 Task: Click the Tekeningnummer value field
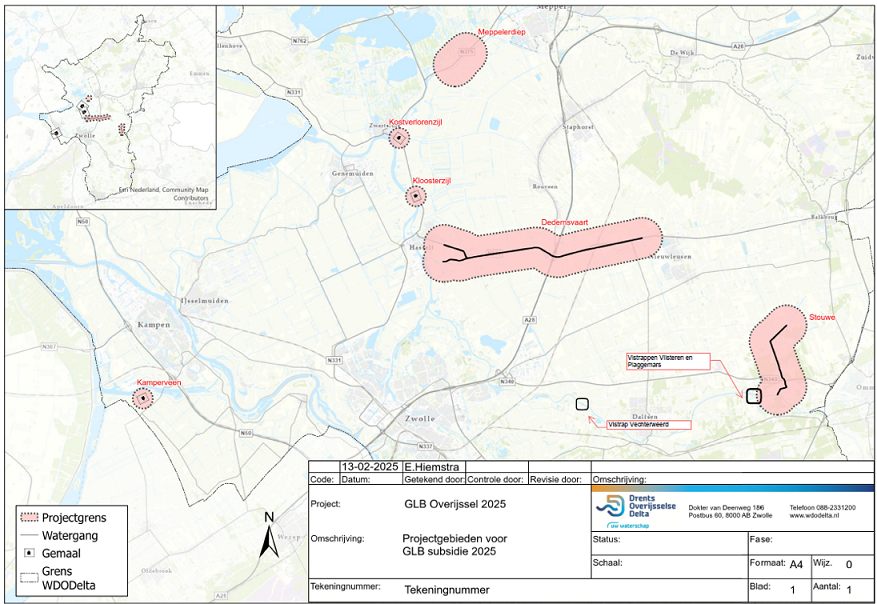coord(447,591)
